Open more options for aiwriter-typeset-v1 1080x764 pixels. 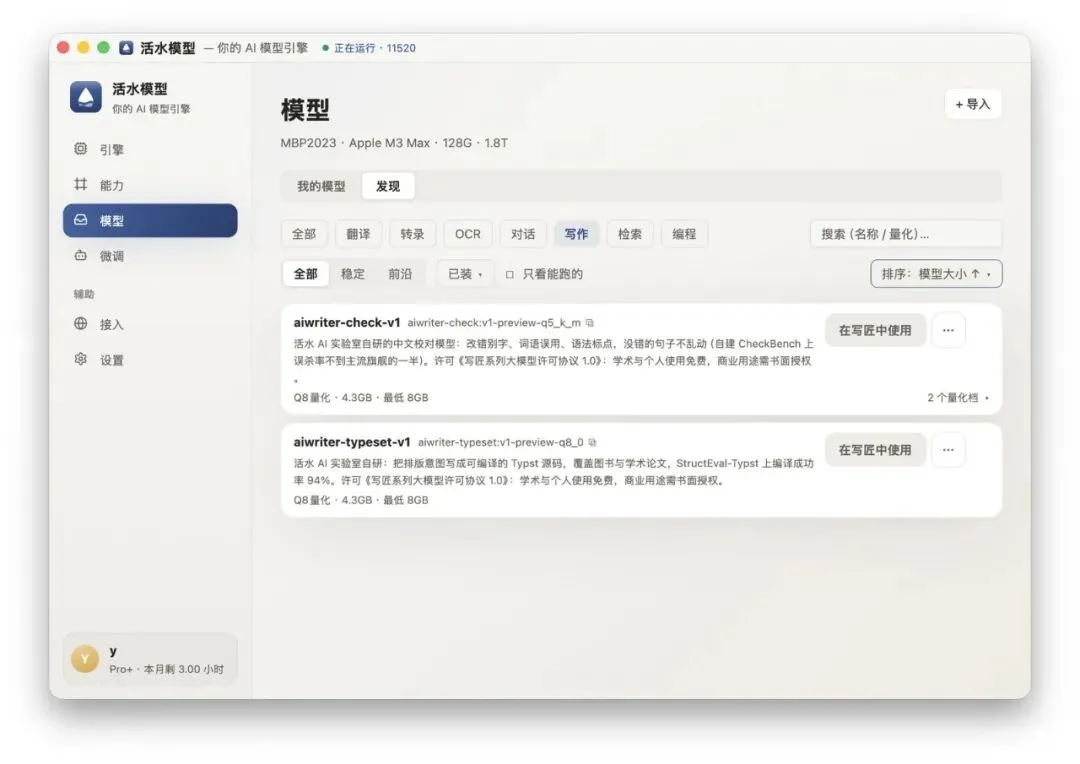[948, 450]
